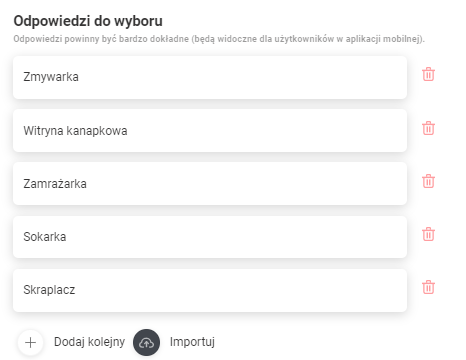Delete the Zmywarka answer with trash icon
This screenshot has height=360, width=466.
point(428,74)
